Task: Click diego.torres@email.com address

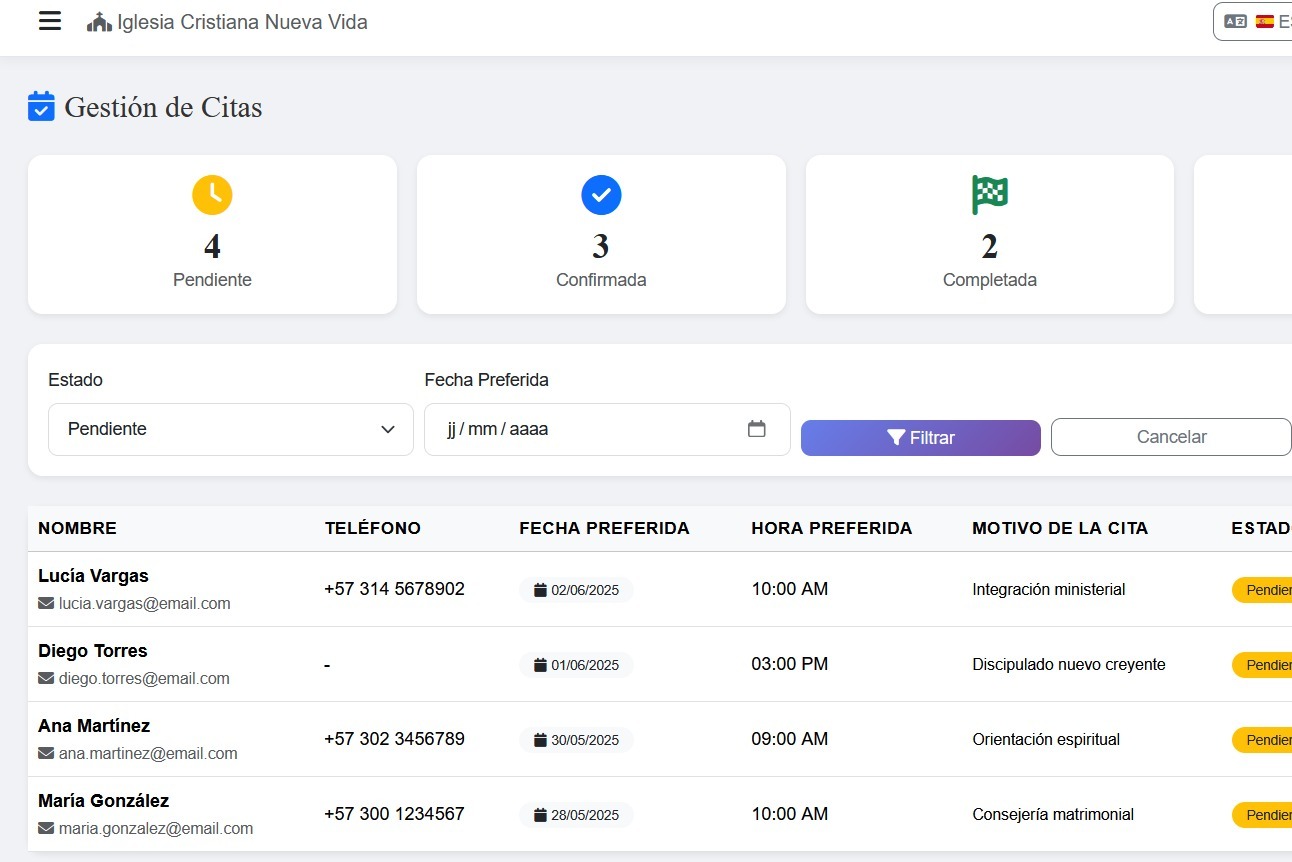Action: click(144, 679)
